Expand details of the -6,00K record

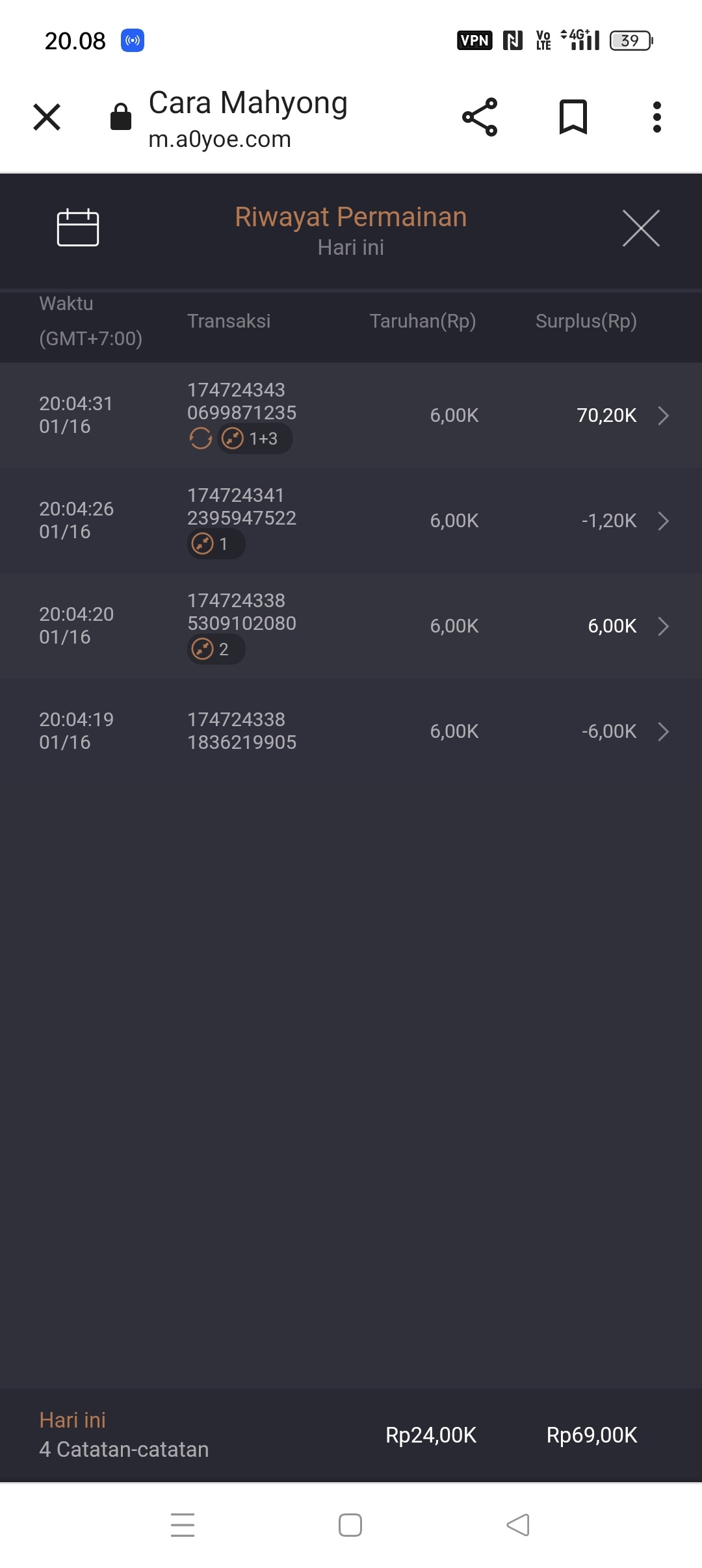coord(663,731)
